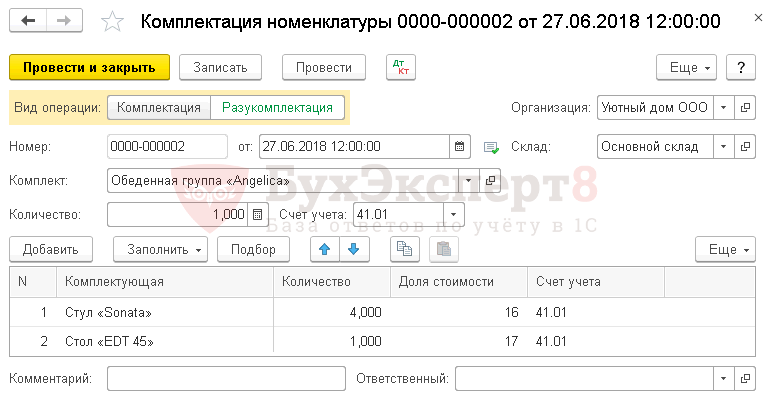Click the Количество field with 1,000
The height and width of the screenshot is (398, 767).
(x=178, y=214)
